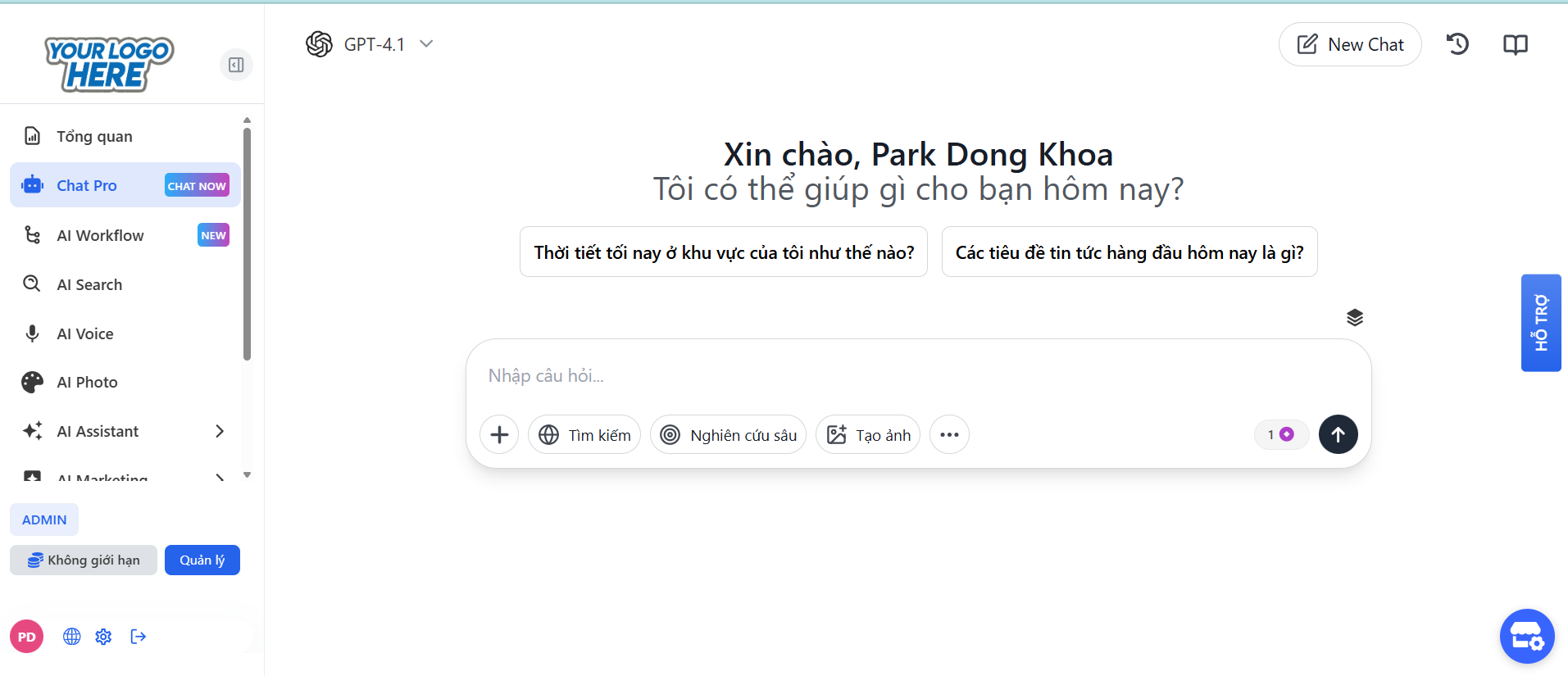1568x676 pixels.
Task: Click the logout icon
Action: tap(139, 637)
